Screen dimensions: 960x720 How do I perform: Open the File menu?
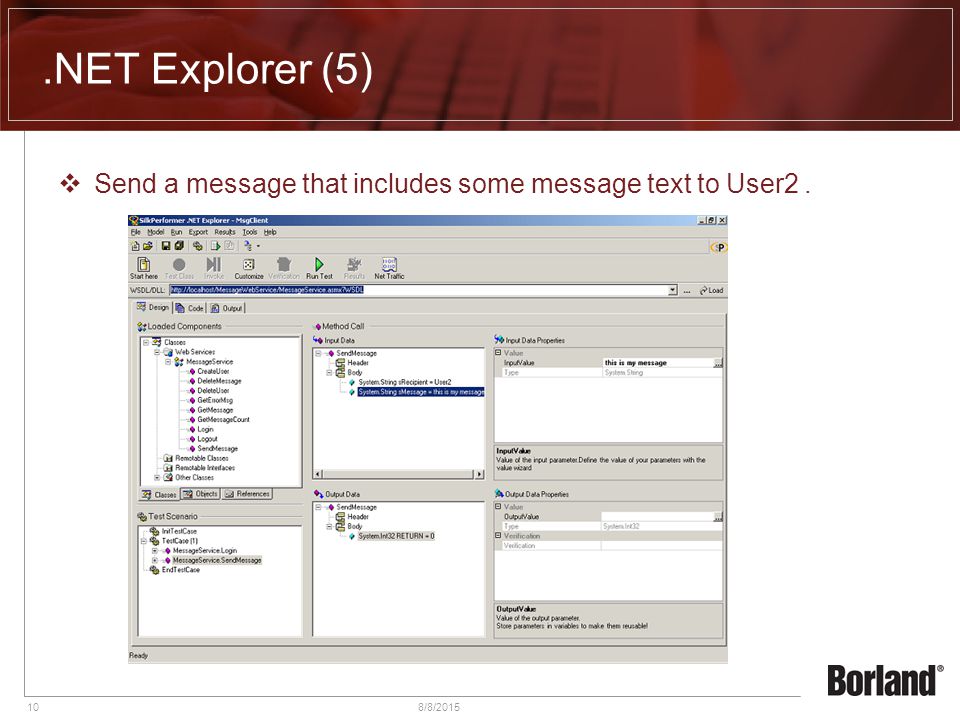pos(135,232)
